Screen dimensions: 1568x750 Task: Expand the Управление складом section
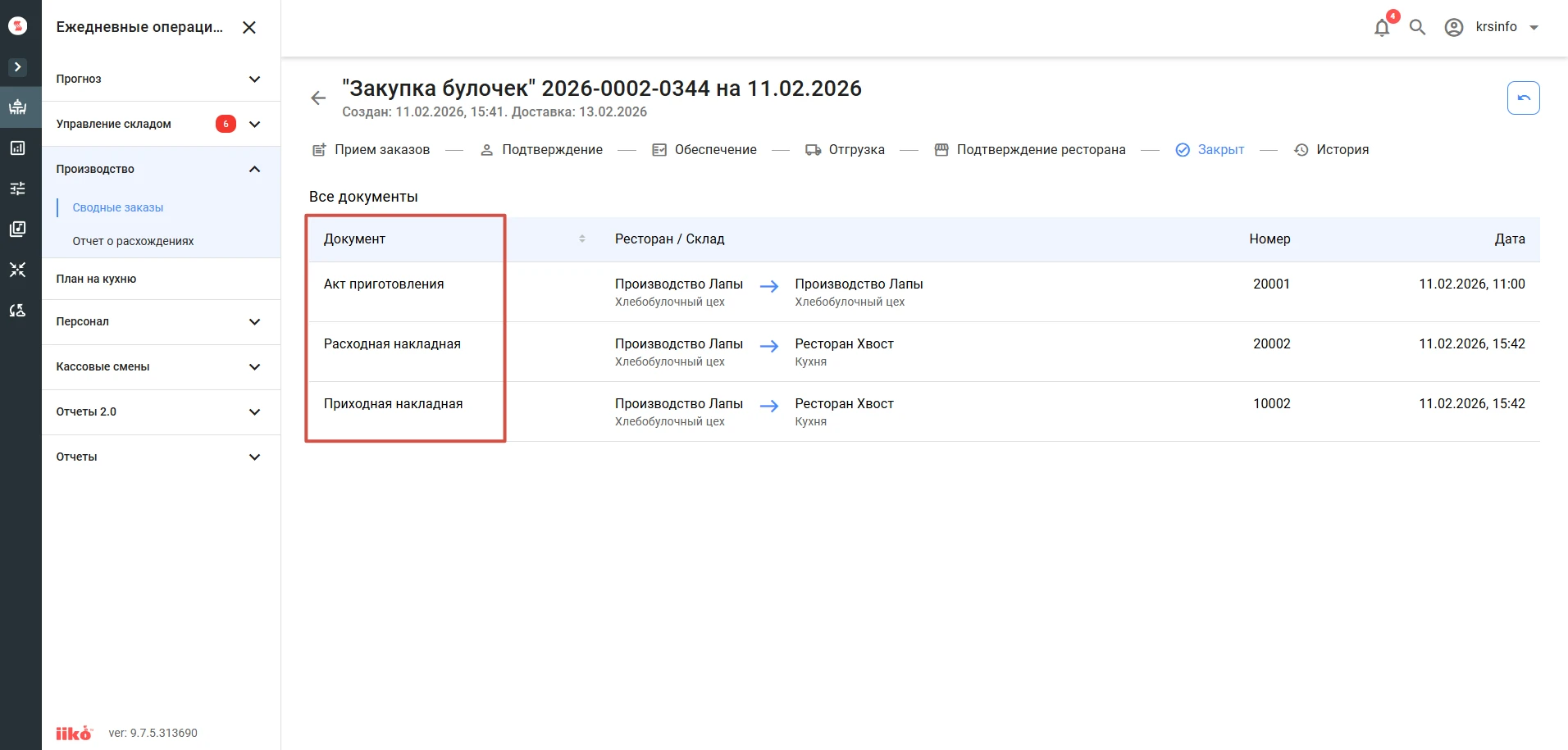click(x=161, y=124)
